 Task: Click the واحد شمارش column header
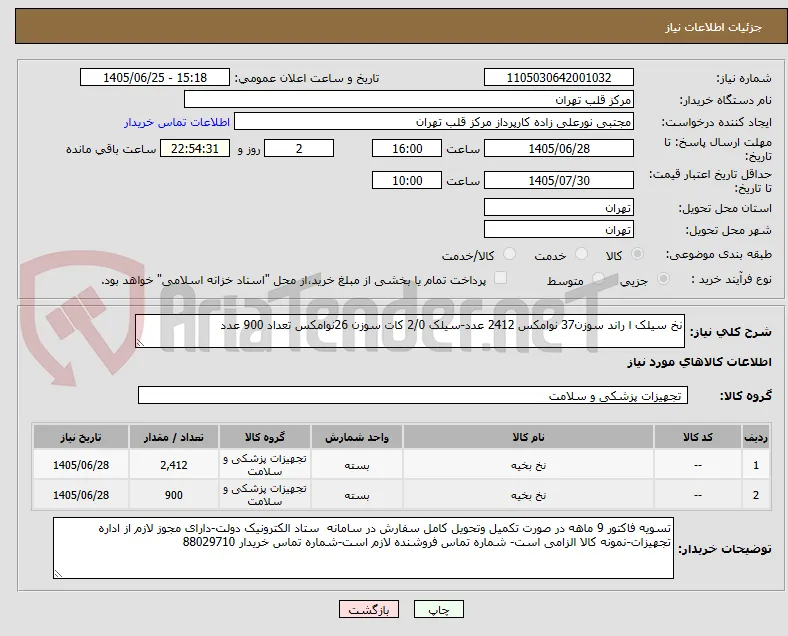pyautogui.click(x=357, y=437)
